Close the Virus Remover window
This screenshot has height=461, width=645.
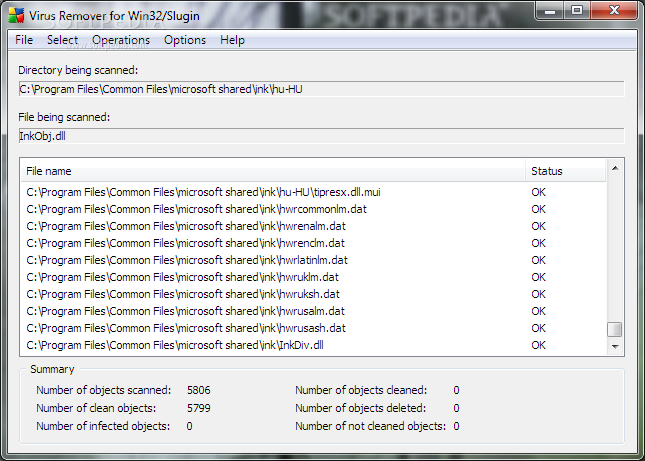(x=614, y=10)
